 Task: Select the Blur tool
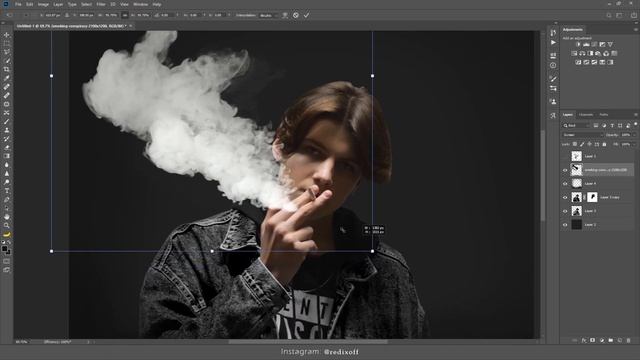point(7,165)
